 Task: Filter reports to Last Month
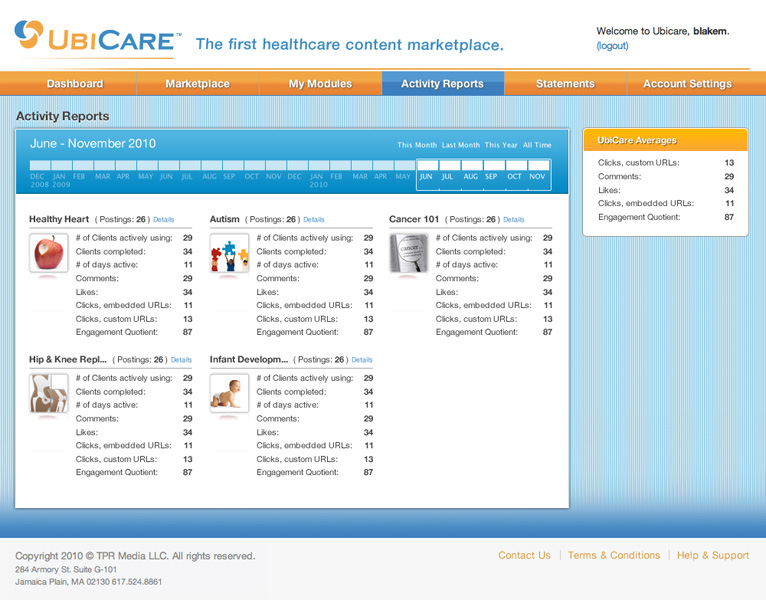click(461, 145)
